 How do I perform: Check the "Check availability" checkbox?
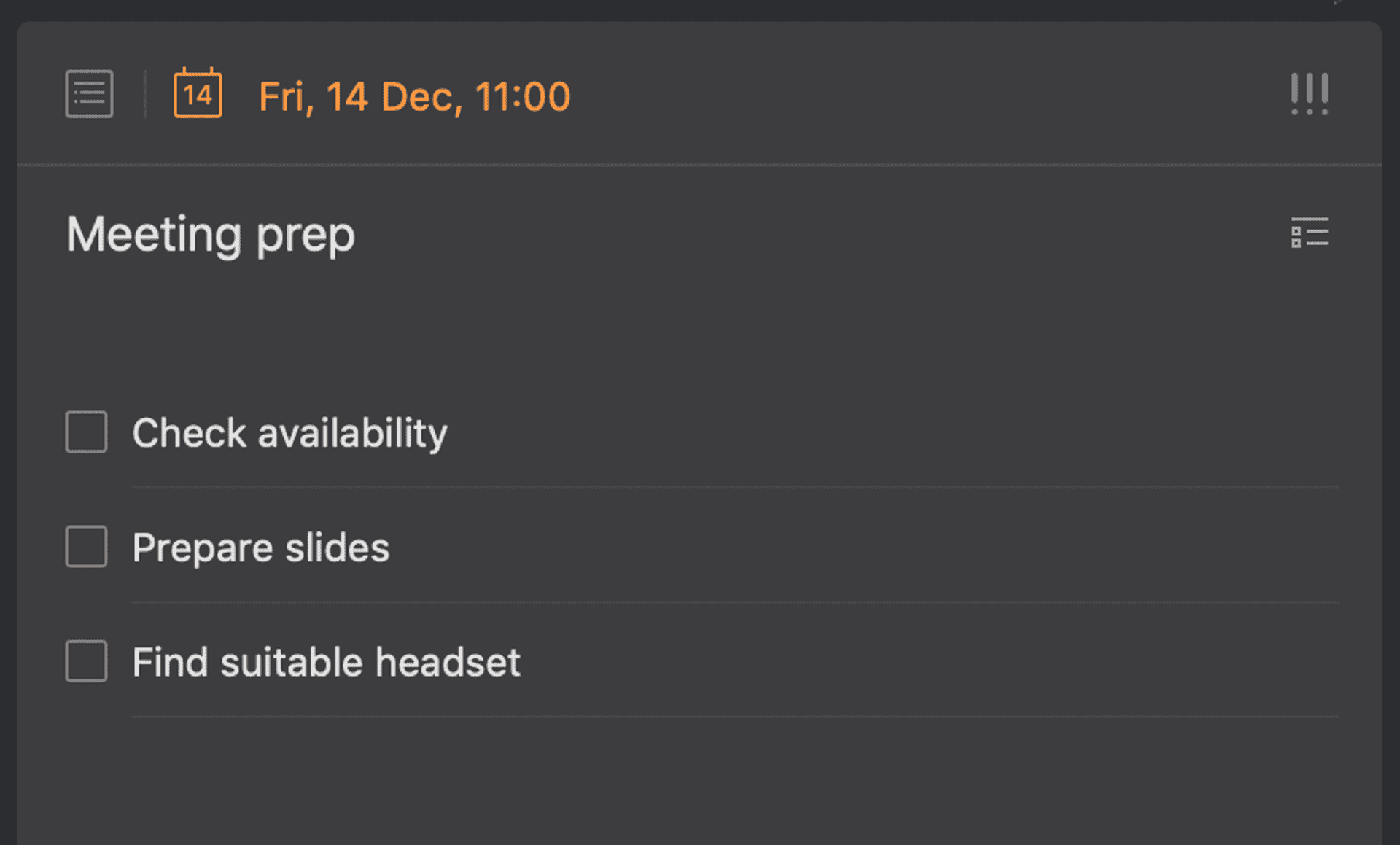pyautogui.click(x=86, y=432)
